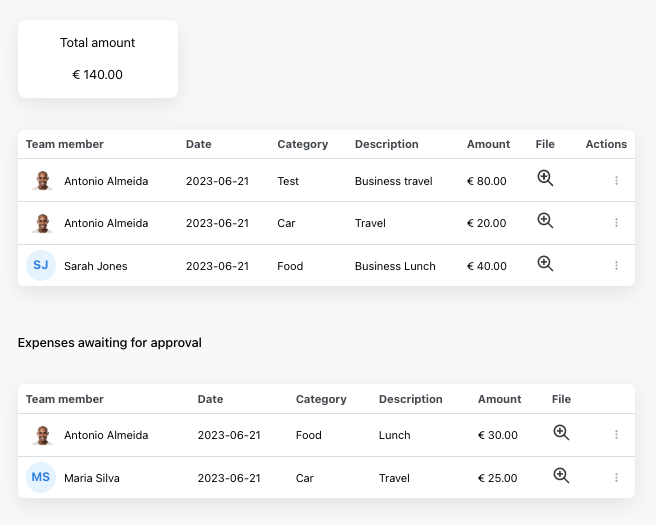Open three-dot menu for Maria Silva's row

coord(616,477)
